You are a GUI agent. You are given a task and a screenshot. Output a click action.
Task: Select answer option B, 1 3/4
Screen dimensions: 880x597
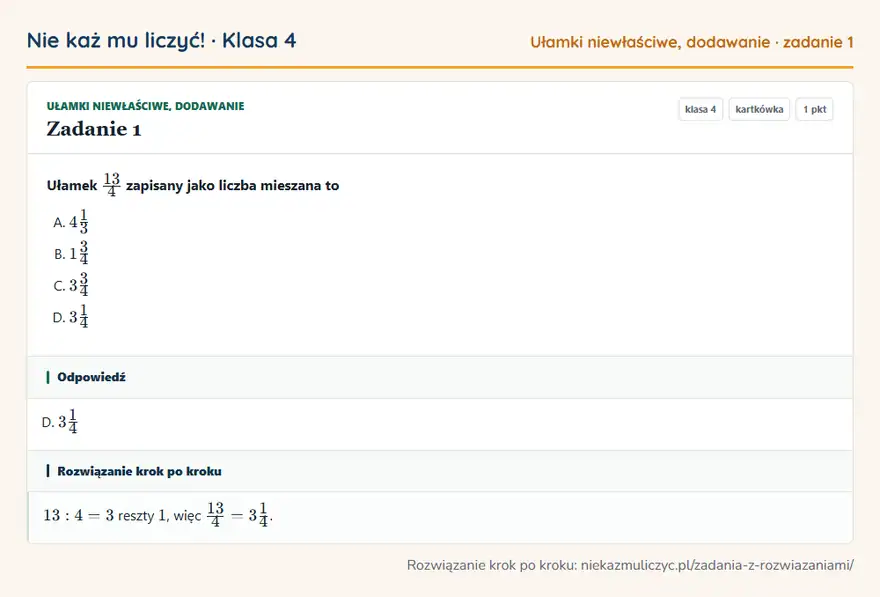pos(71,254)
